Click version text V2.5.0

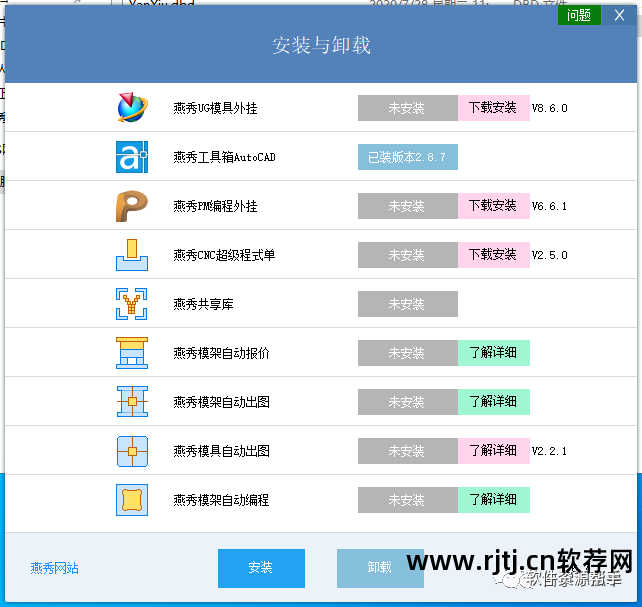pyautogui.click(x=549, y=255)
